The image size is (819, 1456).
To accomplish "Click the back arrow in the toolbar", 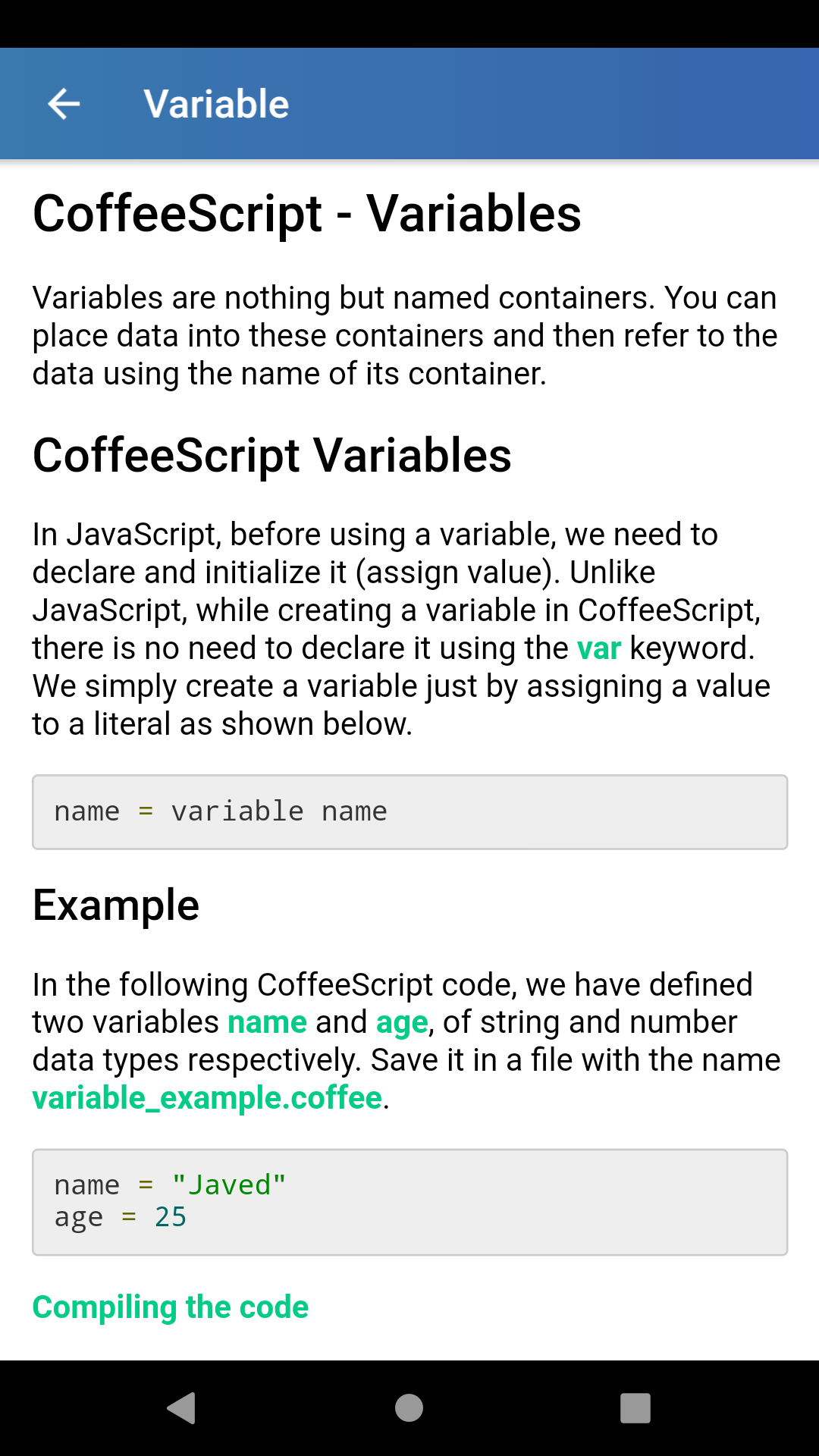I will coord(63,103).
